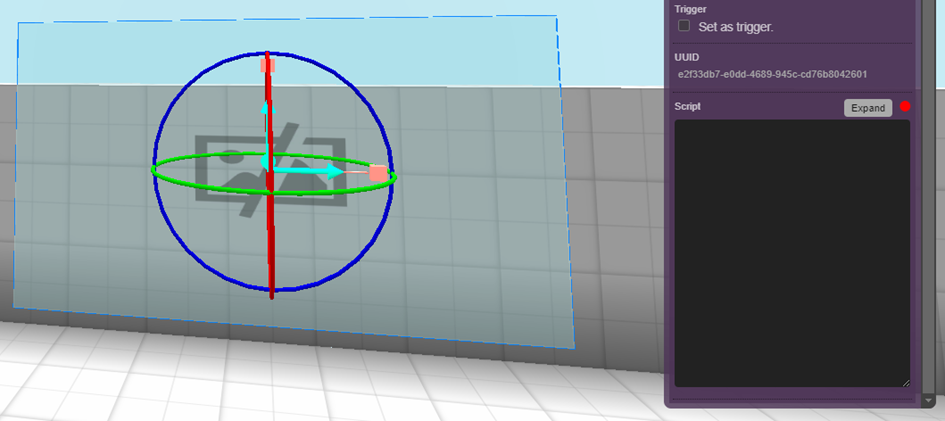This screenshot has width=945, height=421.
Task: Click the red script status dot
Action: (x=905, y=107)
